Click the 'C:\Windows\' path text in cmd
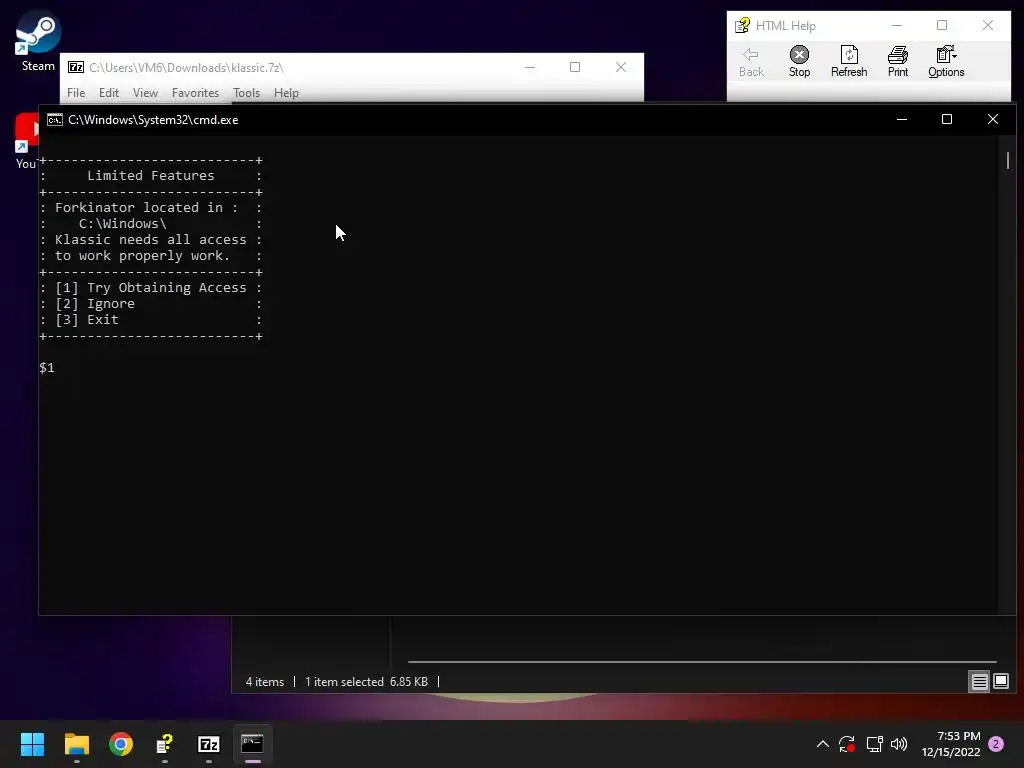The height and width of the screenshot is (768, 1024). tap(123, 223)
